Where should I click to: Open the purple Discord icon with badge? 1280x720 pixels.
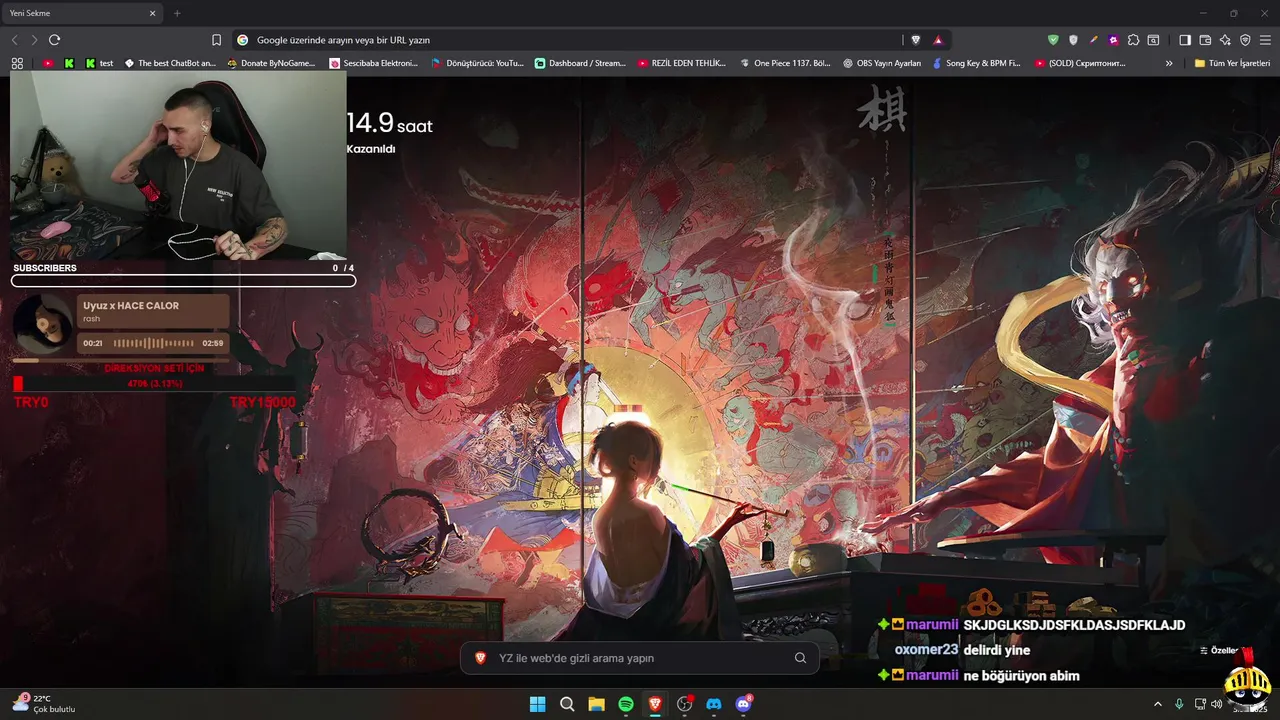744,704
